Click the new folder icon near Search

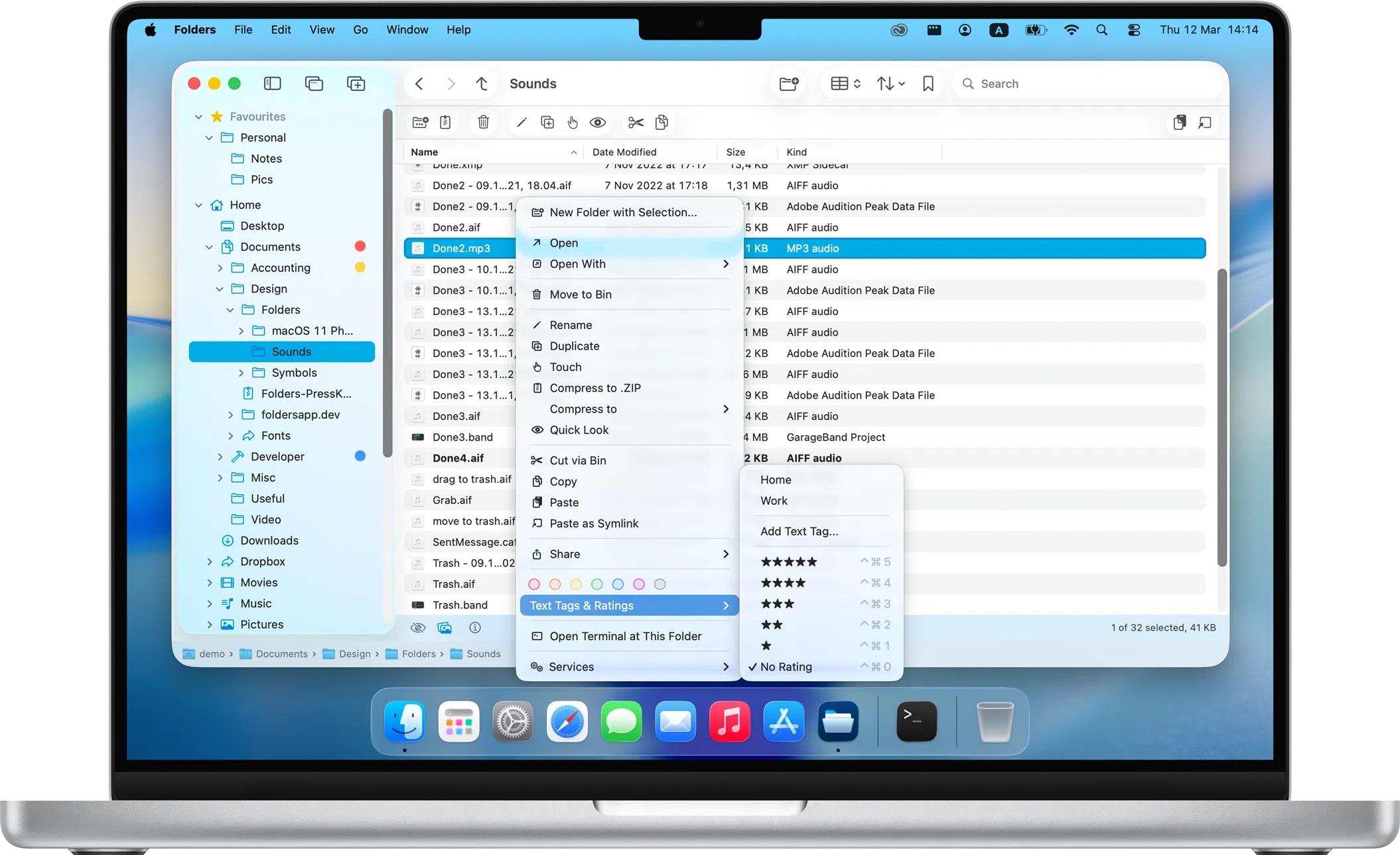788,84
